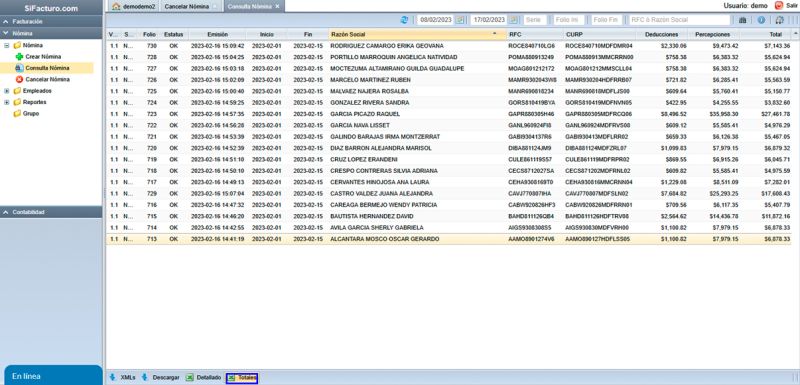Screen dimensions: 800x385
Task: Click emission time 2023-02-16 14:47:32
Action: pos(217,205)
